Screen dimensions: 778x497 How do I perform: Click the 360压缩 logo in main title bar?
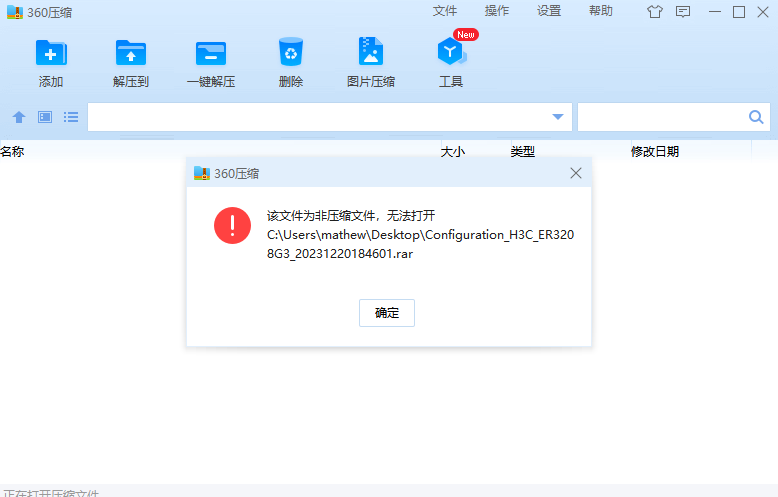(15, 12)
